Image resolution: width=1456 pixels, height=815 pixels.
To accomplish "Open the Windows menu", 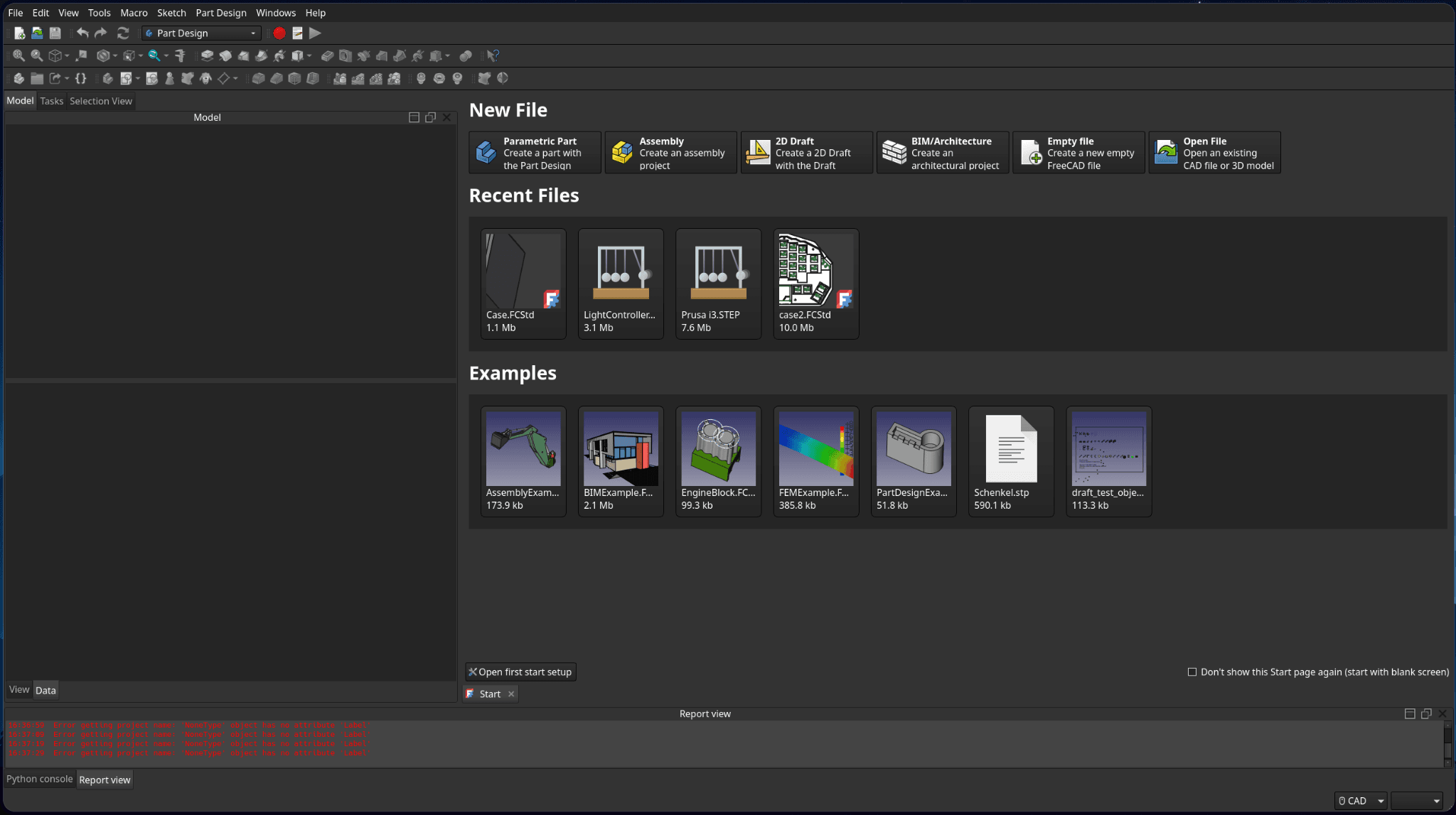I will pyautogui.click(x=276, y=13).
